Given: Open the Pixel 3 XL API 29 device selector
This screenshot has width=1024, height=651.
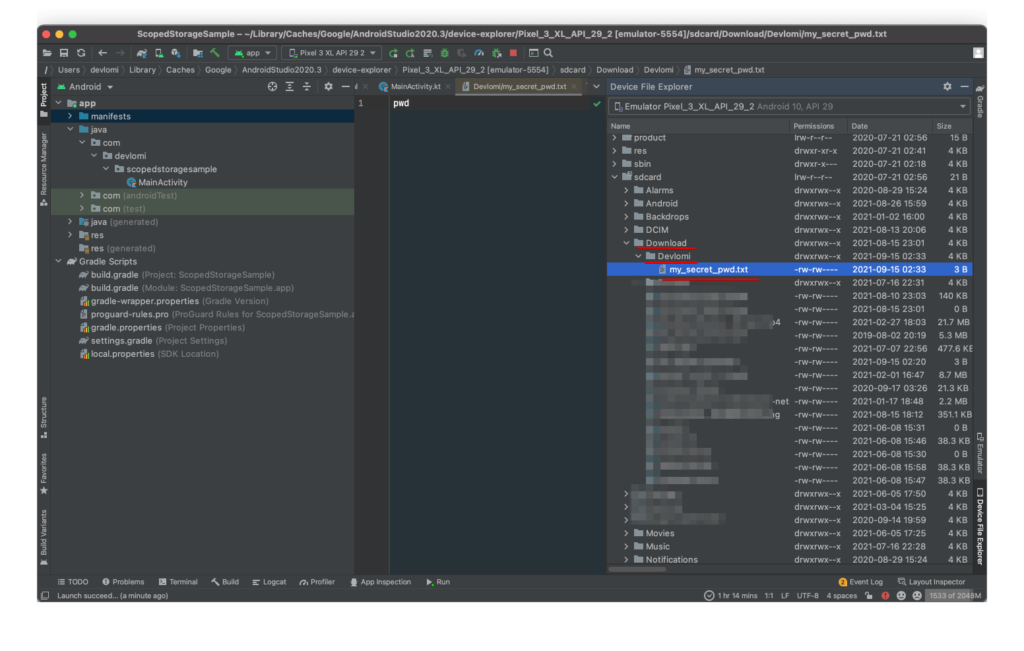Looking at the screenshot, I should click(335, 52).
